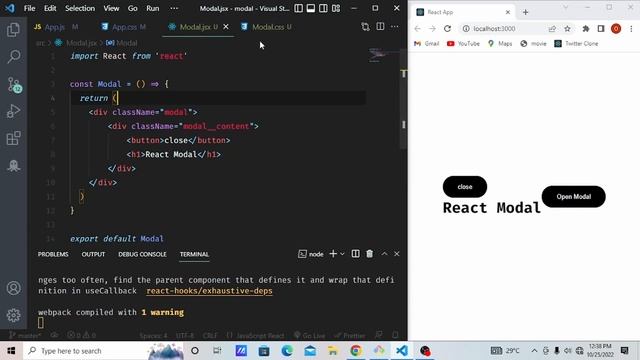
Task: Close the Modal.jsx editor tab
Action: tap(226, 27)
